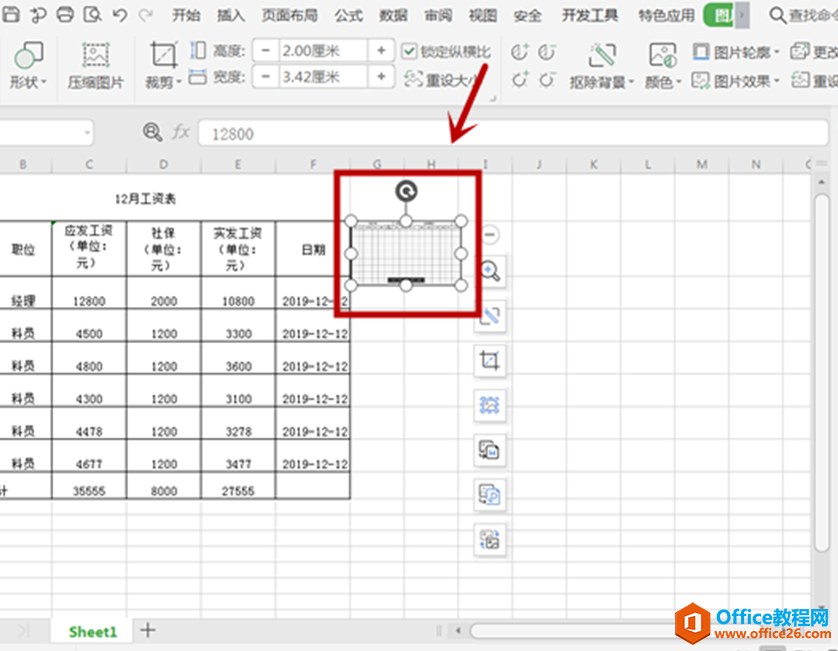Click floating picture edit pencil icon
838x651 pixels.
click(490, 315)
